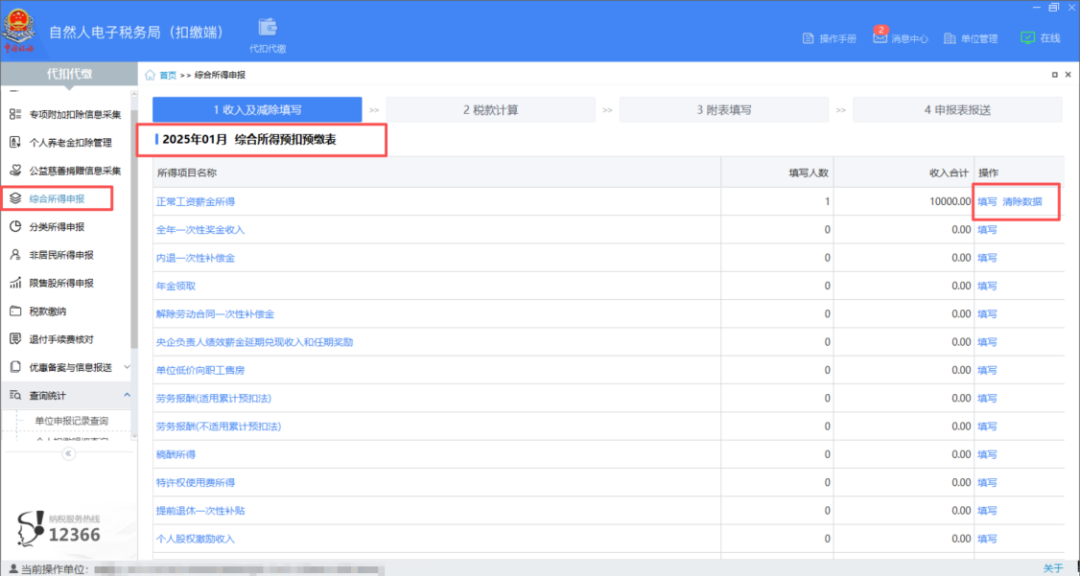Go to step 4 申报表报送 tab
The width and height of the screenshot is (1080, 576).
957,110
